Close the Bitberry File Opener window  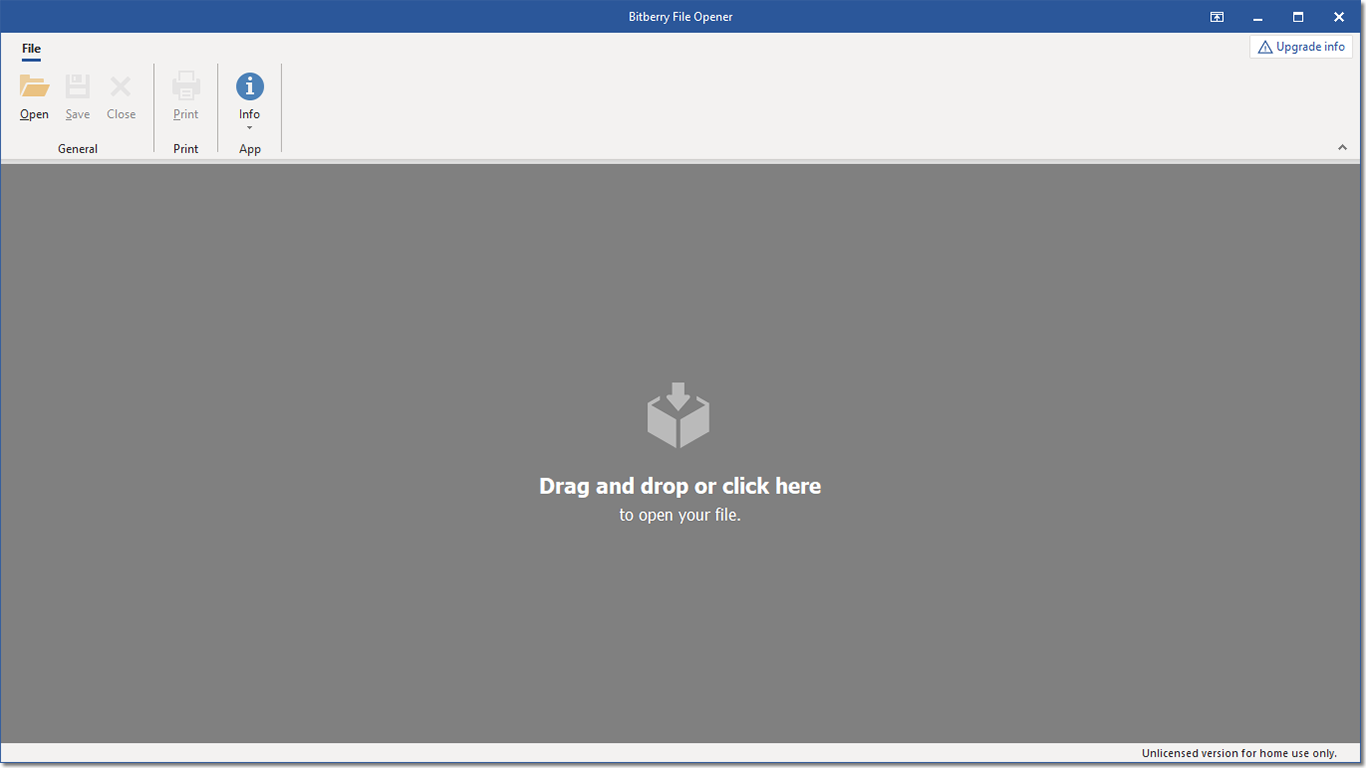click(x=1339, y=17)
